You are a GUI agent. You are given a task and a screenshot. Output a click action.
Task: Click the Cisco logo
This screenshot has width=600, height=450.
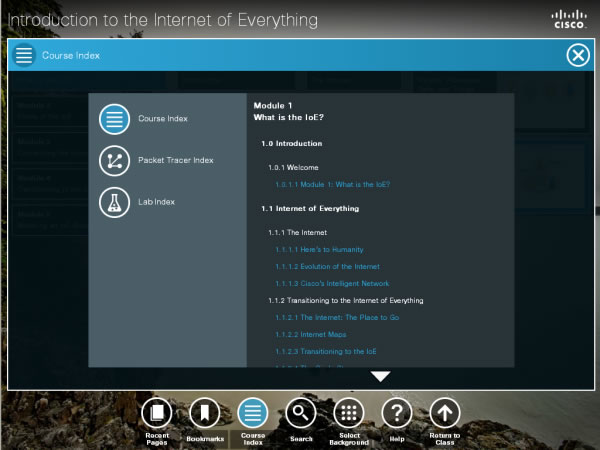pyautogui.click(x=570, y=18)
